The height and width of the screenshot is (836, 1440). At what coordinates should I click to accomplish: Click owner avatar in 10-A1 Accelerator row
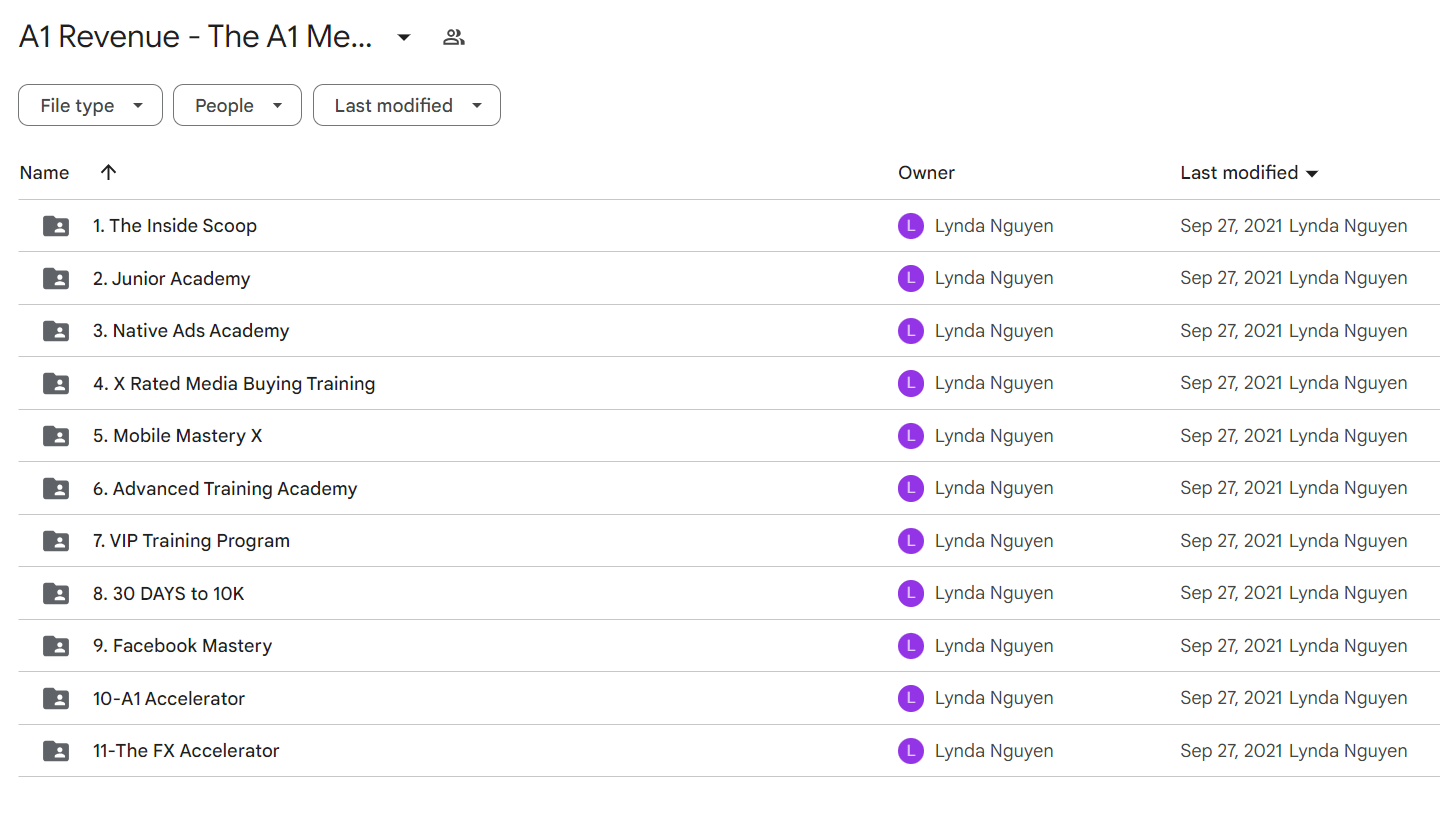(910, 698)
